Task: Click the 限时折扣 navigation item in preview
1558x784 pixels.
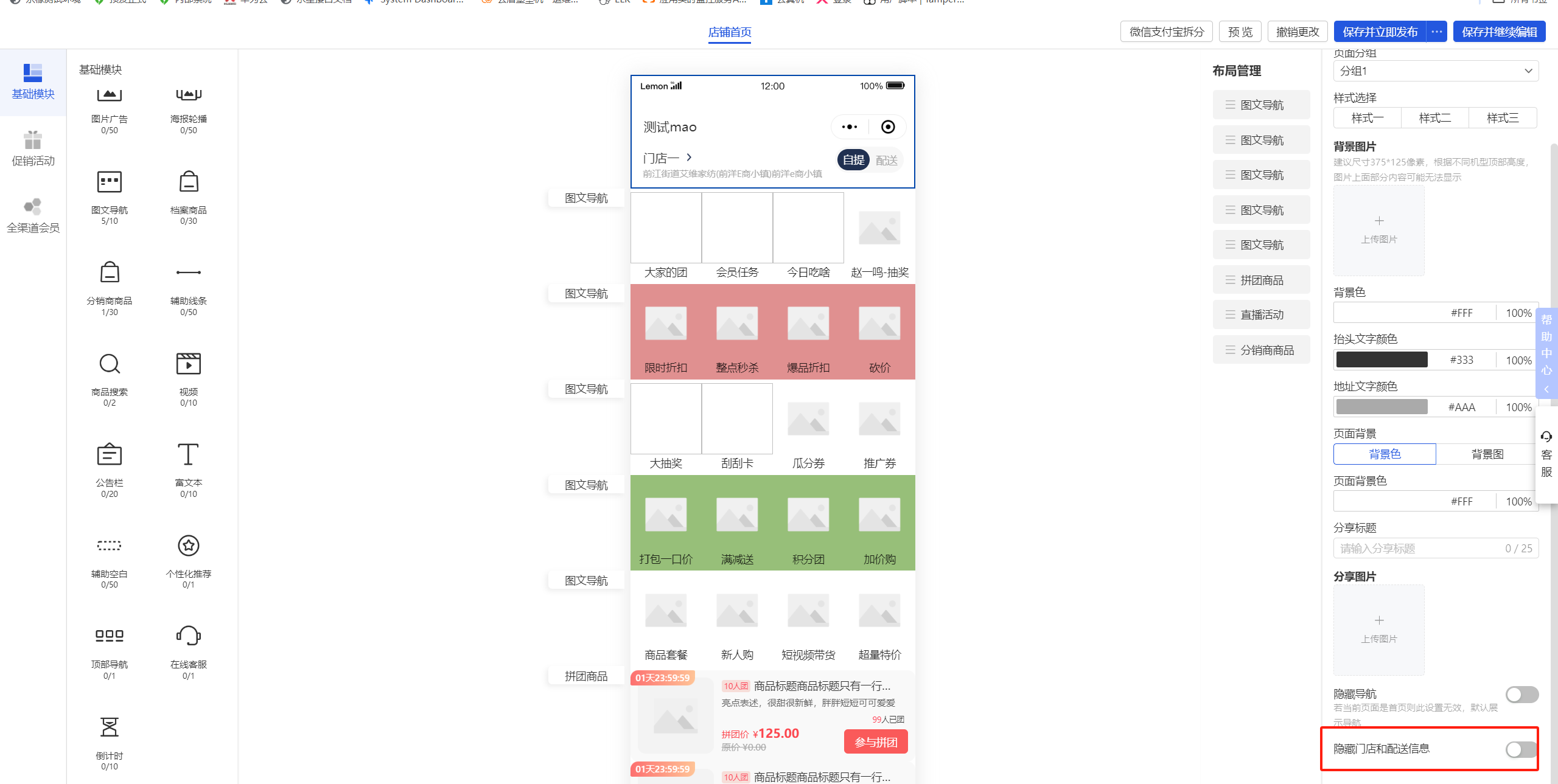Action: [x=666, y=333]
